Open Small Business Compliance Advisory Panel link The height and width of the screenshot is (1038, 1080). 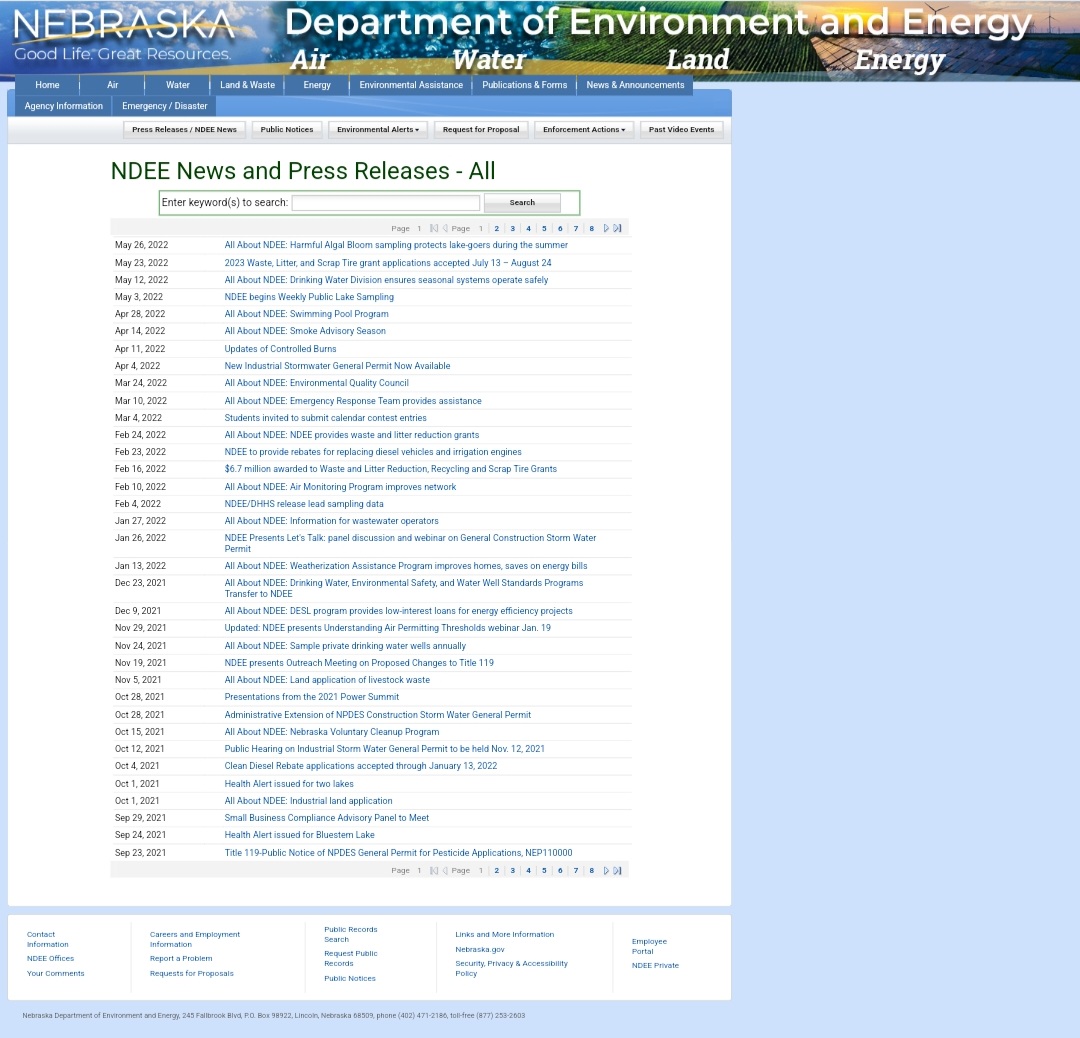click(x=326, y=818)
